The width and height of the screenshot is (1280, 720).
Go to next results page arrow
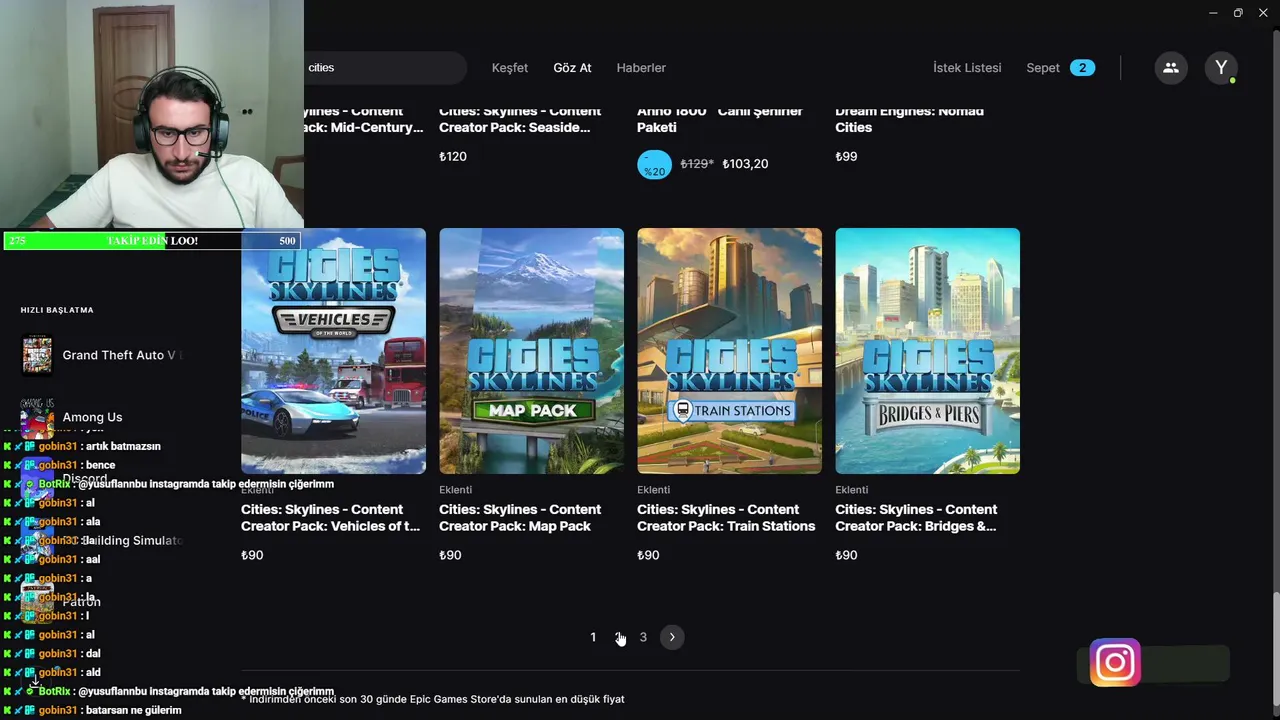(x=672, y=637)
